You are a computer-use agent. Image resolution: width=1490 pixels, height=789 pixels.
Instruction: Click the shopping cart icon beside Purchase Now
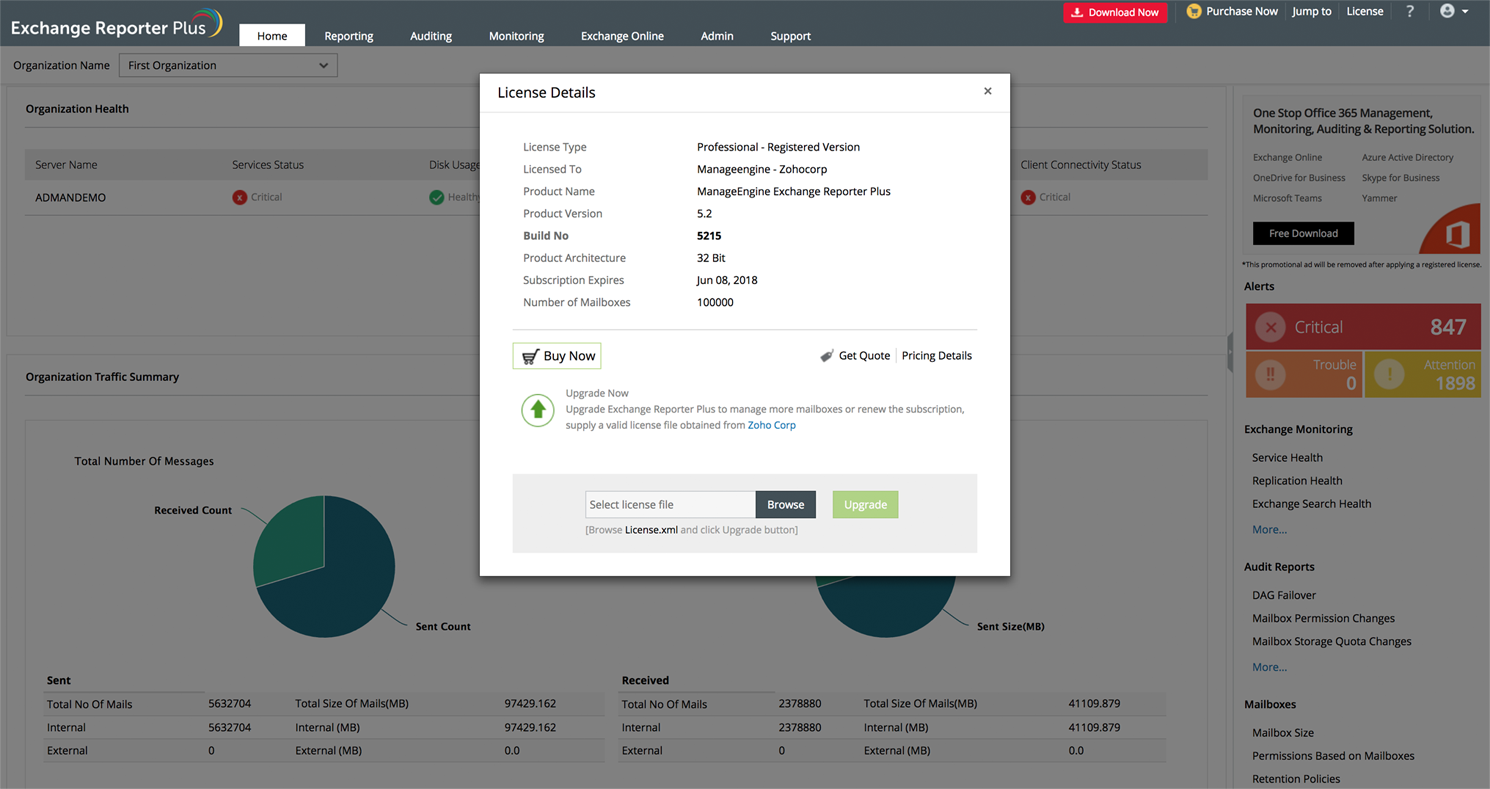[x=1193, y=11]
